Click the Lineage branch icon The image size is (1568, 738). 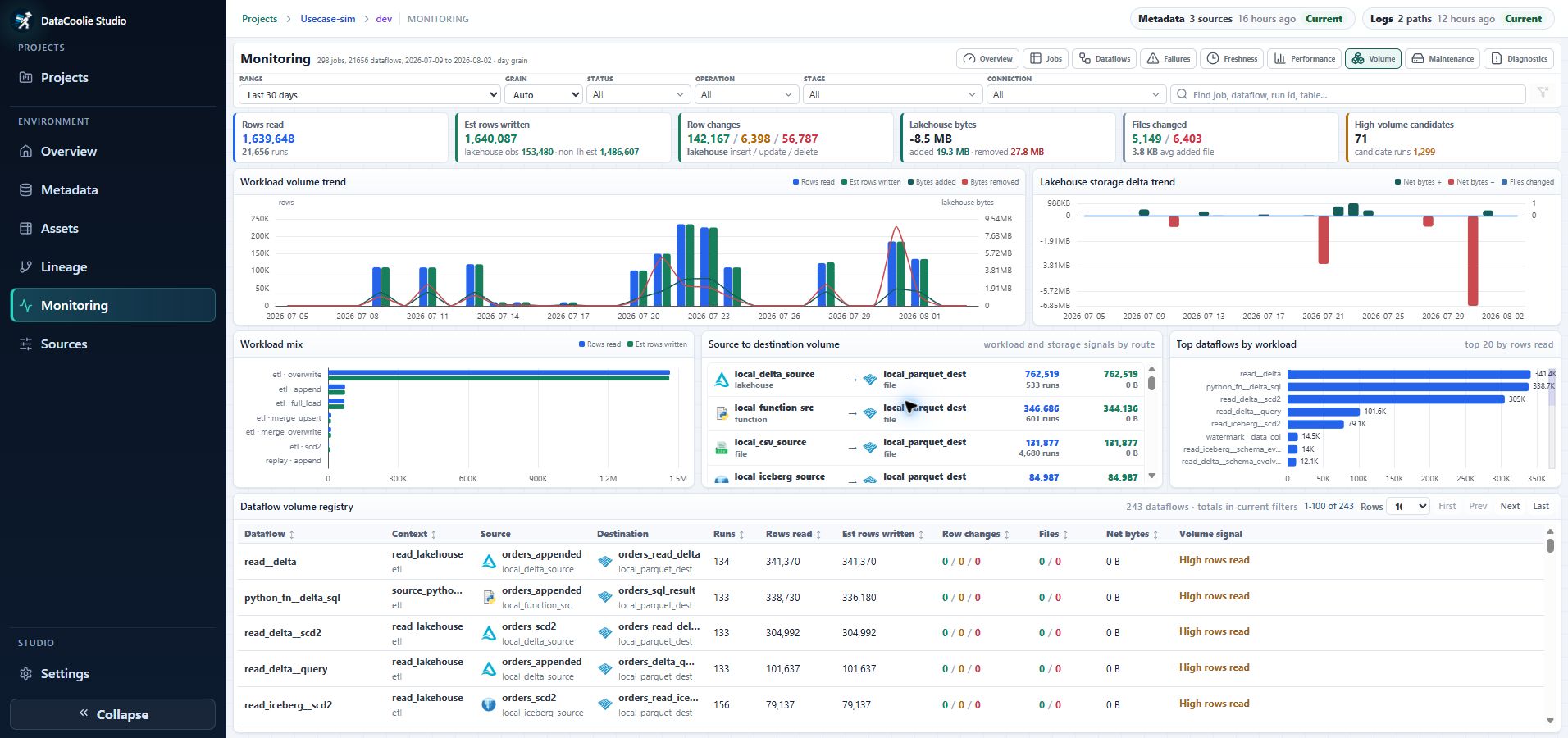pyautogui.click(x=25, y=267)
